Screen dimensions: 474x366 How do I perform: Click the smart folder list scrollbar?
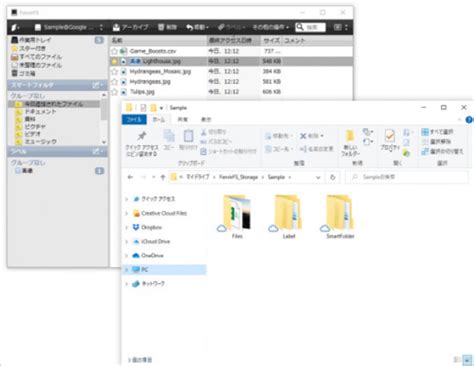coord(104,118)
